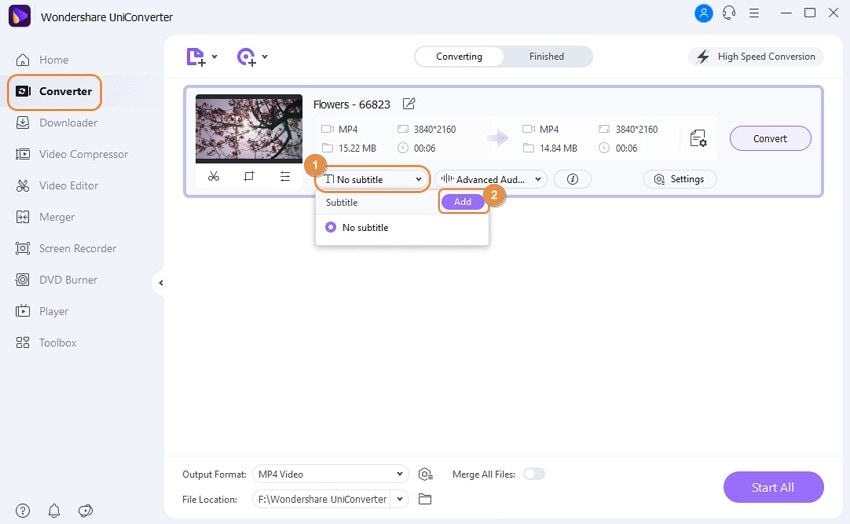Image resolution: width=850 pixels, height=524 pixels.
Task: Select the Trim scissors tool
Action: coord(214,176)
